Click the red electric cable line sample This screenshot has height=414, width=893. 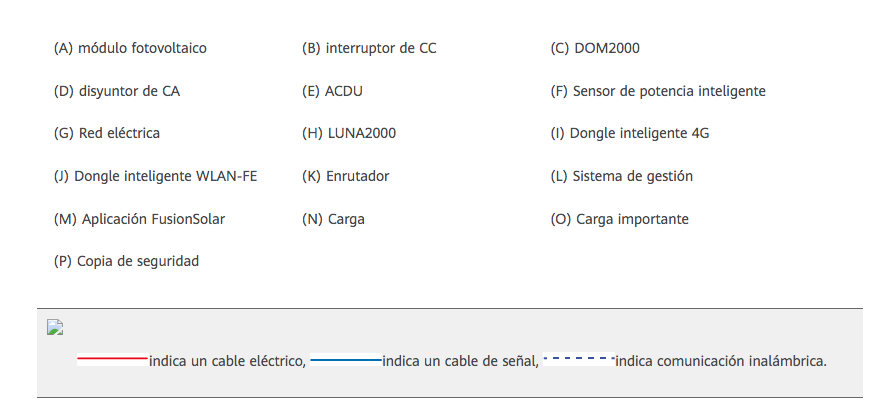pyautogui.click(x=112, y=359)
